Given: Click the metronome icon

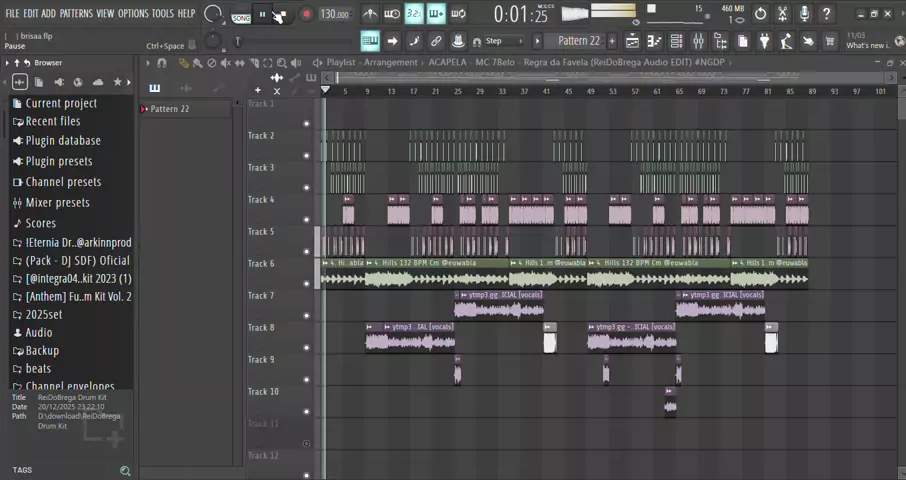Looking at the screenshot, I should [x=370, y=14].
